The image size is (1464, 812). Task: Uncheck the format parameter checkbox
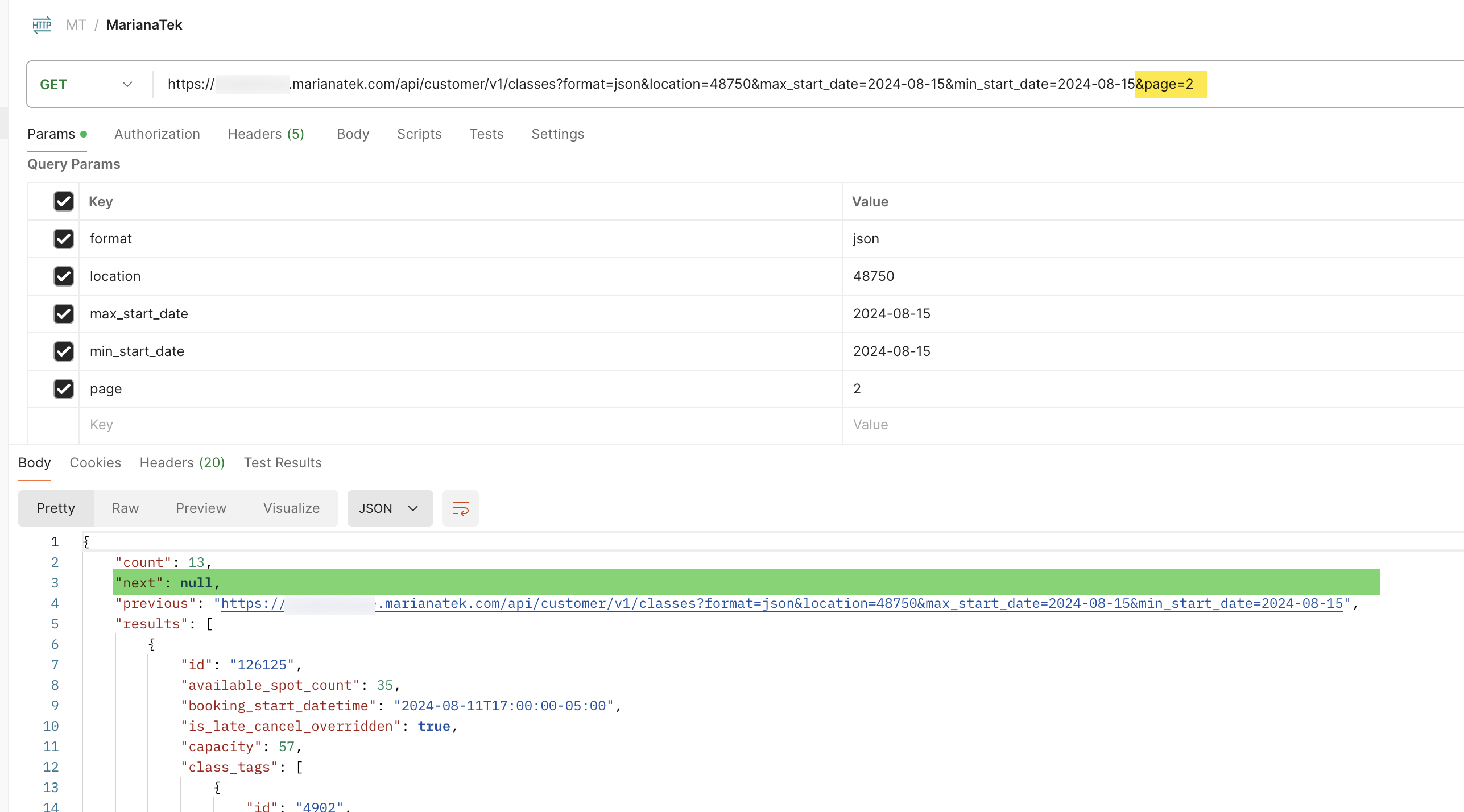[64, 239]
